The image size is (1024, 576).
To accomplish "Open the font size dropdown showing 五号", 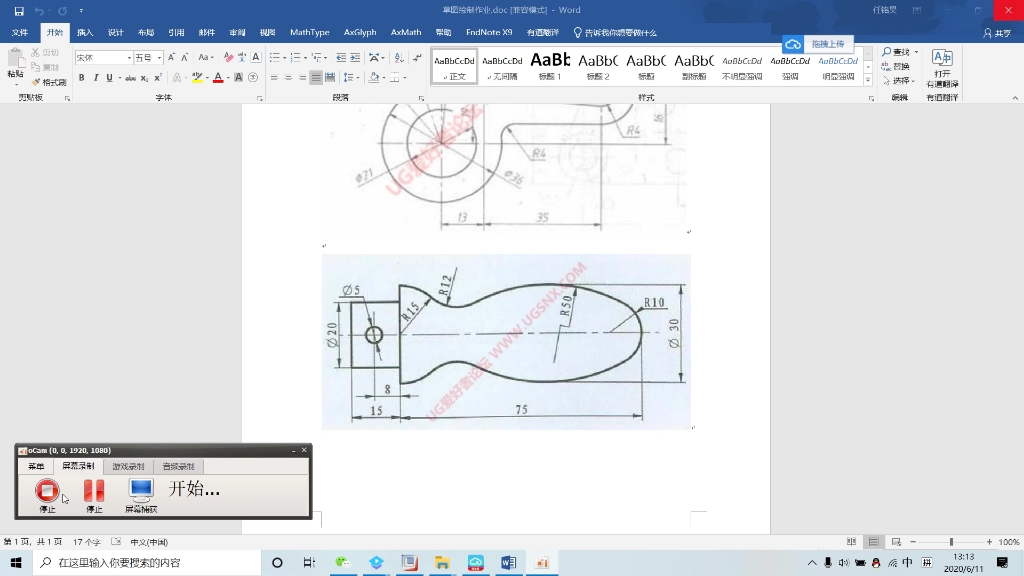I will point(147,57).
